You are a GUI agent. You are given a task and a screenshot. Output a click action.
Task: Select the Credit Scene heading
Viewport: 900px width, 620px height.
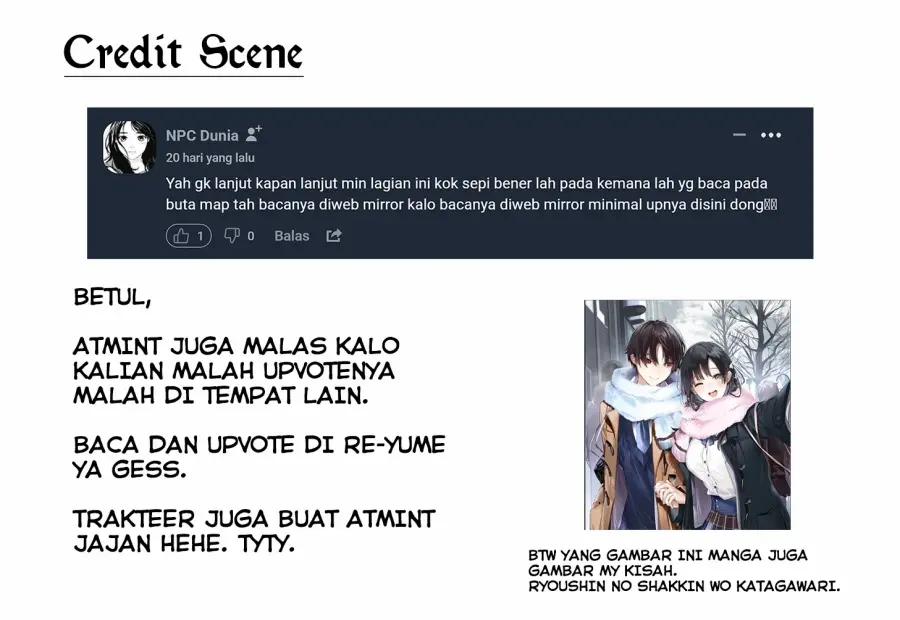(x=183, y=52)
